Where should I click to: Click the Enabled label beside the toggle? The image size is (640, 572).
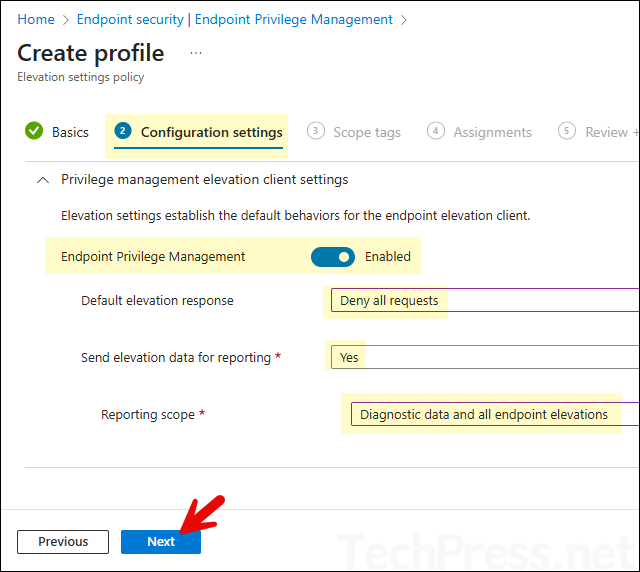[388, 256]
